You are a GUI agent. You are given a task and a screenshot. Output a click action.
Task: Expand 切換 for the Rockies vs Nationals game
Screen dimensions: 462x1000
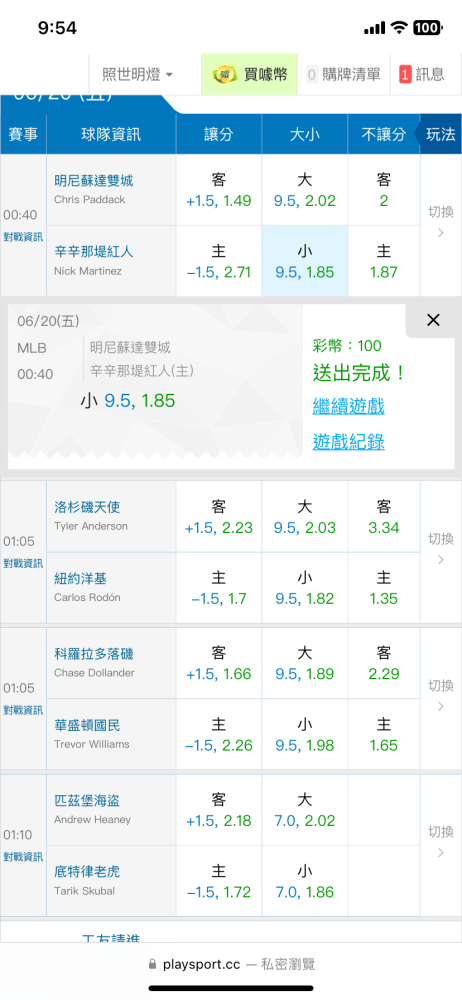tap(441, 695)
